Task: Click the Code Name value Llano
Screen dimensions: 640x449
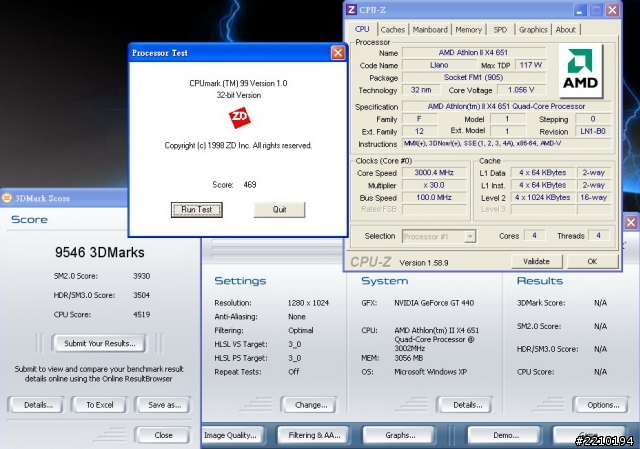Action: (439, 65)
